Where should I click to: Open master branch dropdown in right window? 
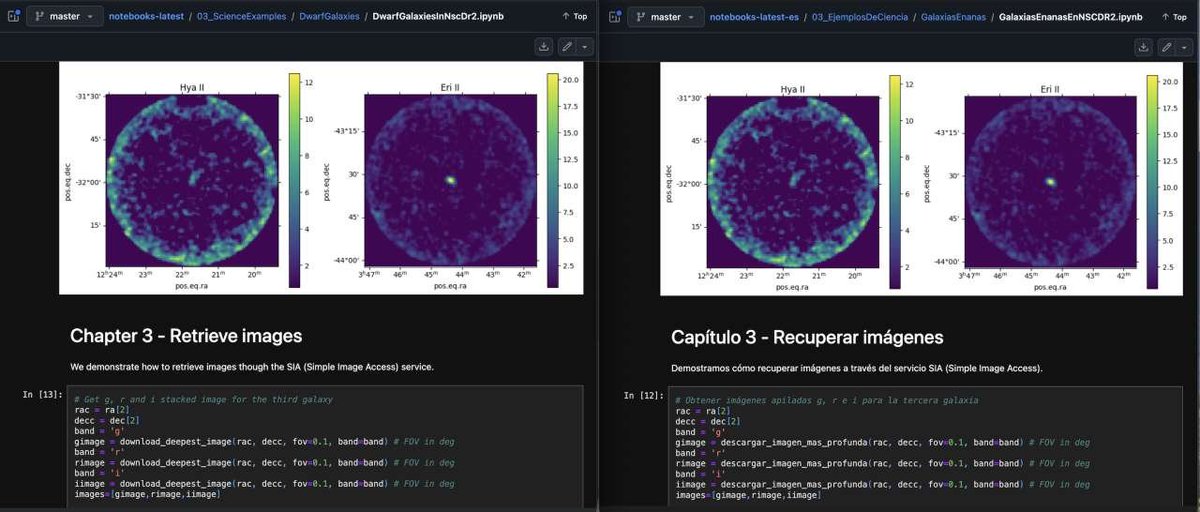[x=665, y=17]
